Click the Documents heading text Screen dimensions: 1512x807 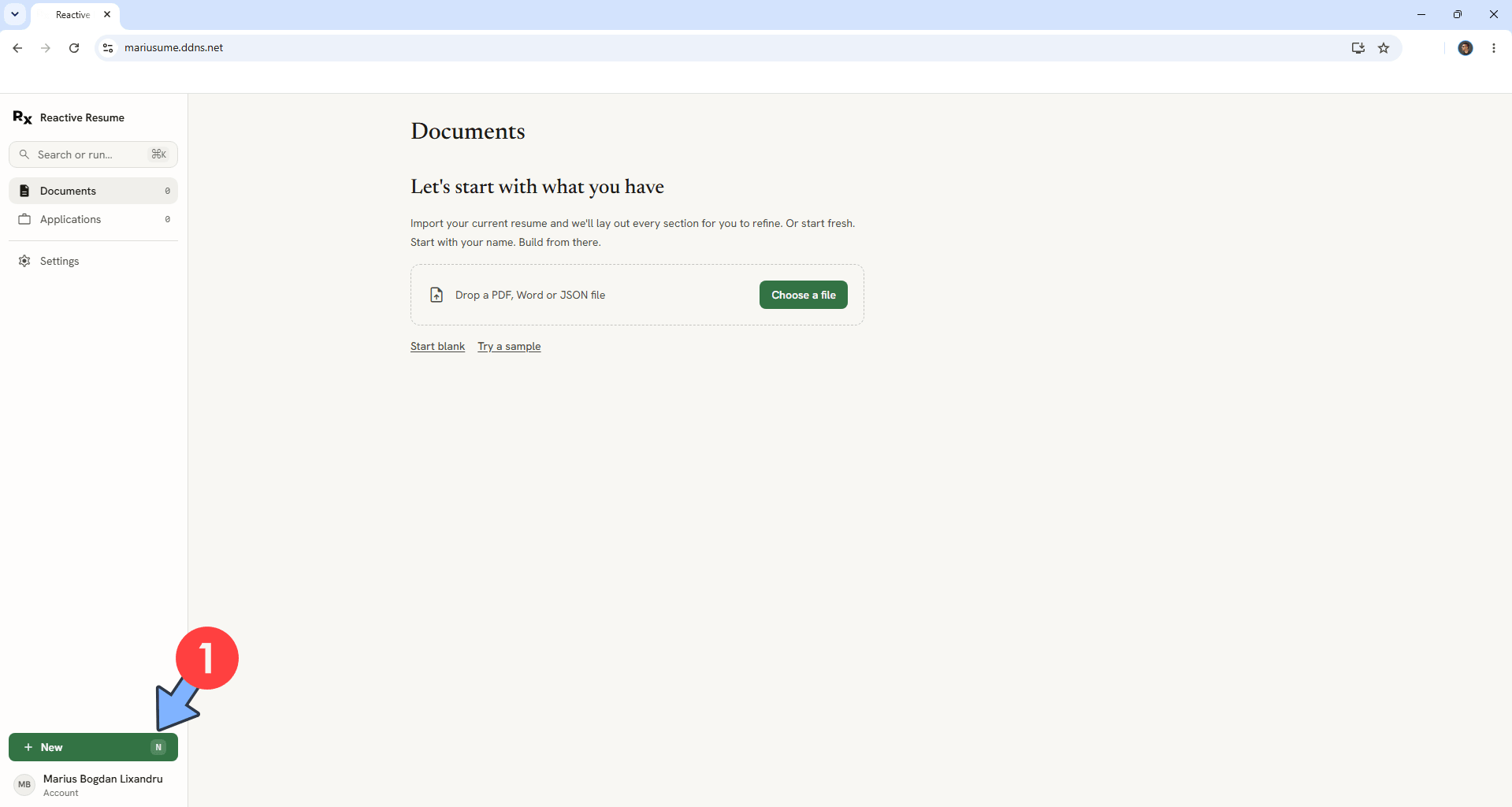(468, 131)
